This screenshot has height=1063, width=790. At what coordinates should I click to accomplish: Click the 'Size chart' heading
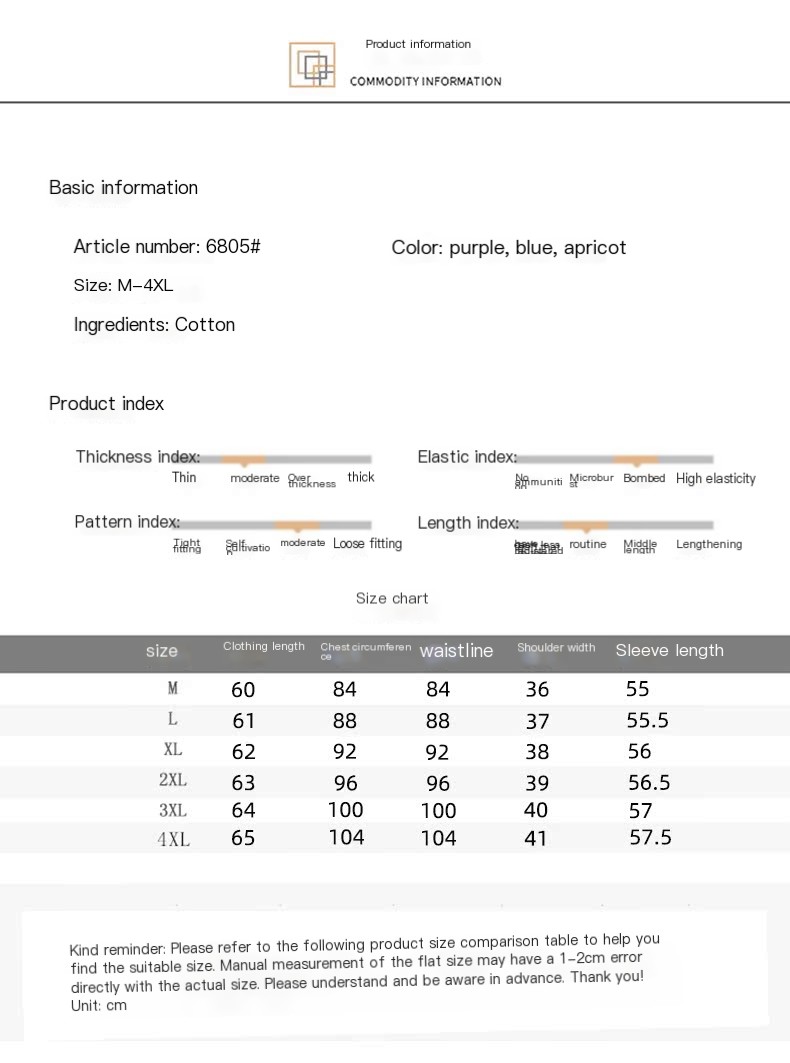coord(392,598)
